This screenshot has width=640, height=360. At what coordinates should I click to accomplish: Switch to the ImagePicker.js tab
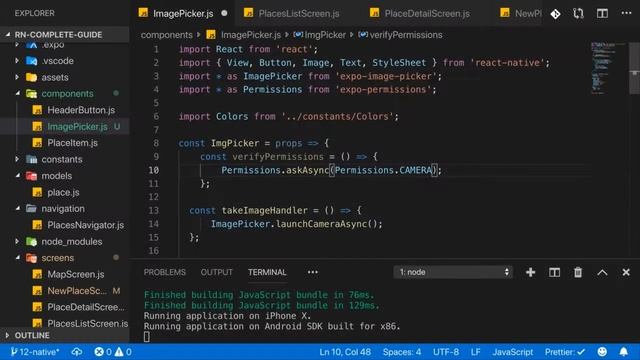(x=183, y=13)
